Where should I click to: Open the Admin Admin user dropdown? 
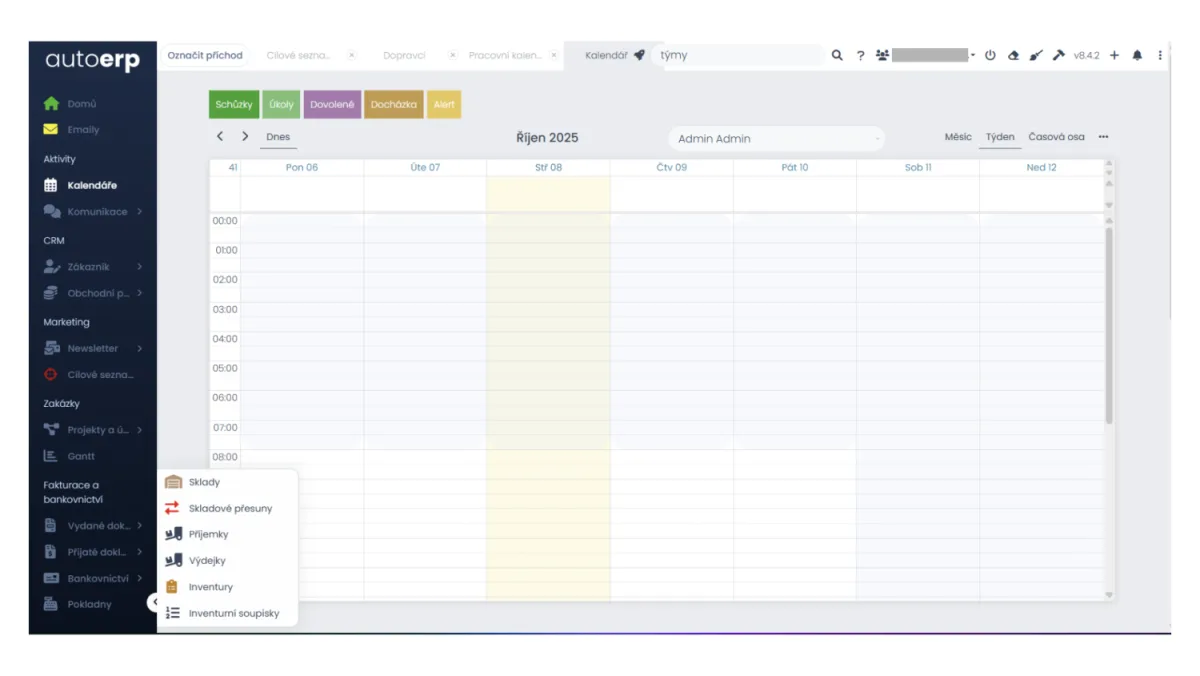776,139
